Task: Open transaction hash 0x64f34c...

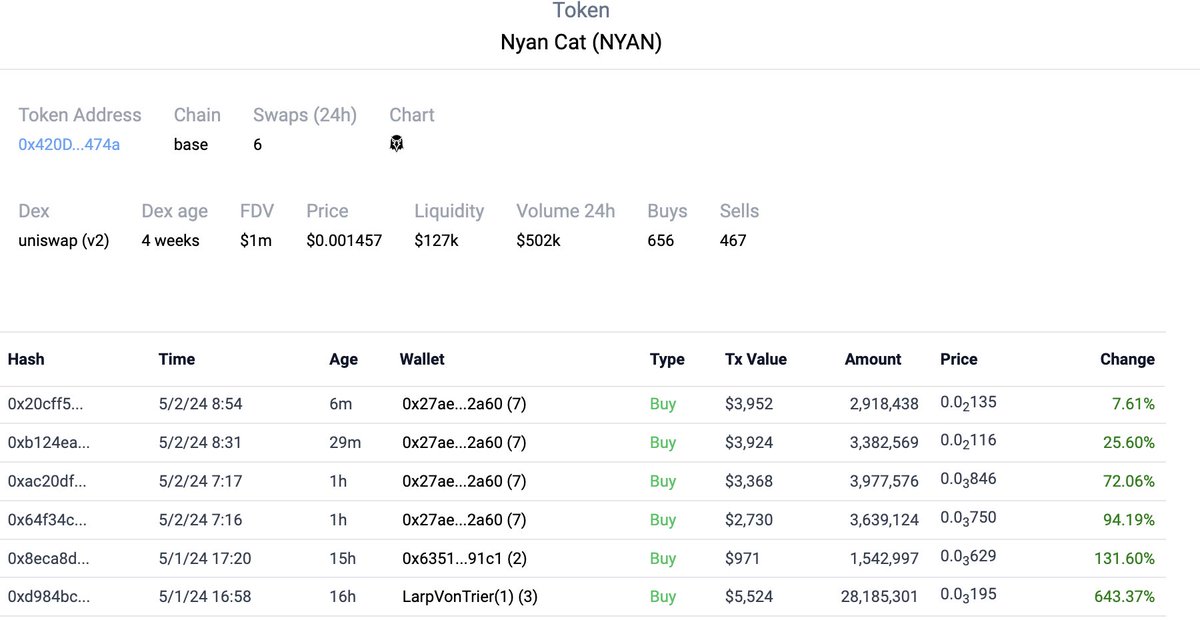Action: click(x=46, y=520)
